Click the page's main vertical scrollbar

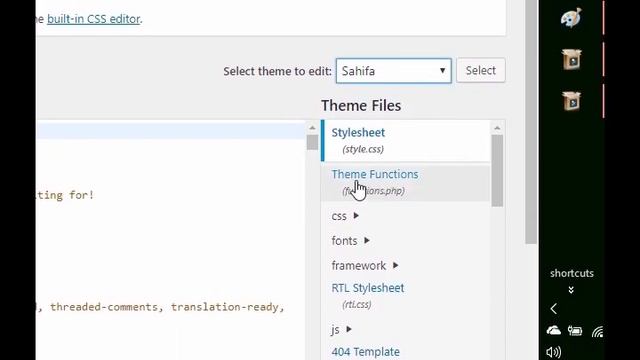pyautogui.click(x=531, y=122)
